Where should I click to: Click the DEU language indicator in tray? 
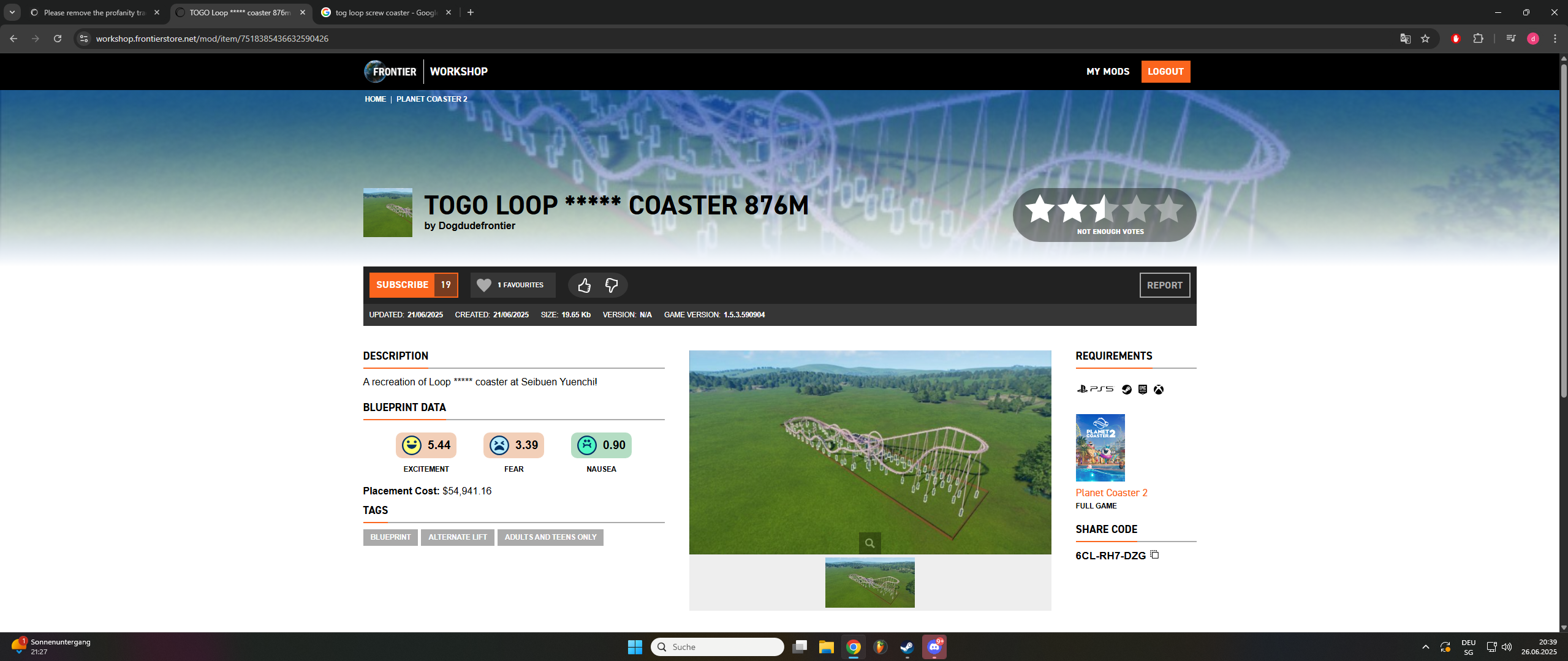[1468, 647]
